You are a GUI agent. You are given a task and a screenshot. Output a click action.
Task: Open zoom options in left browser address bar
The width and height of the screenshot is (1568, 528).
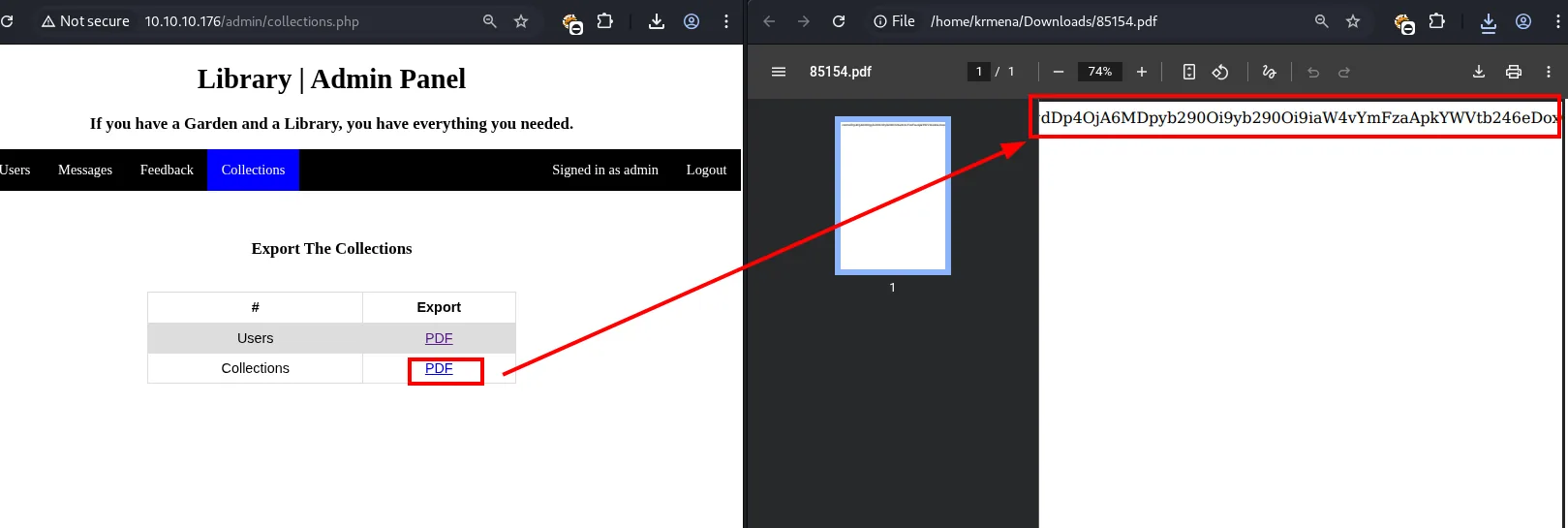(x=490, y=21)
